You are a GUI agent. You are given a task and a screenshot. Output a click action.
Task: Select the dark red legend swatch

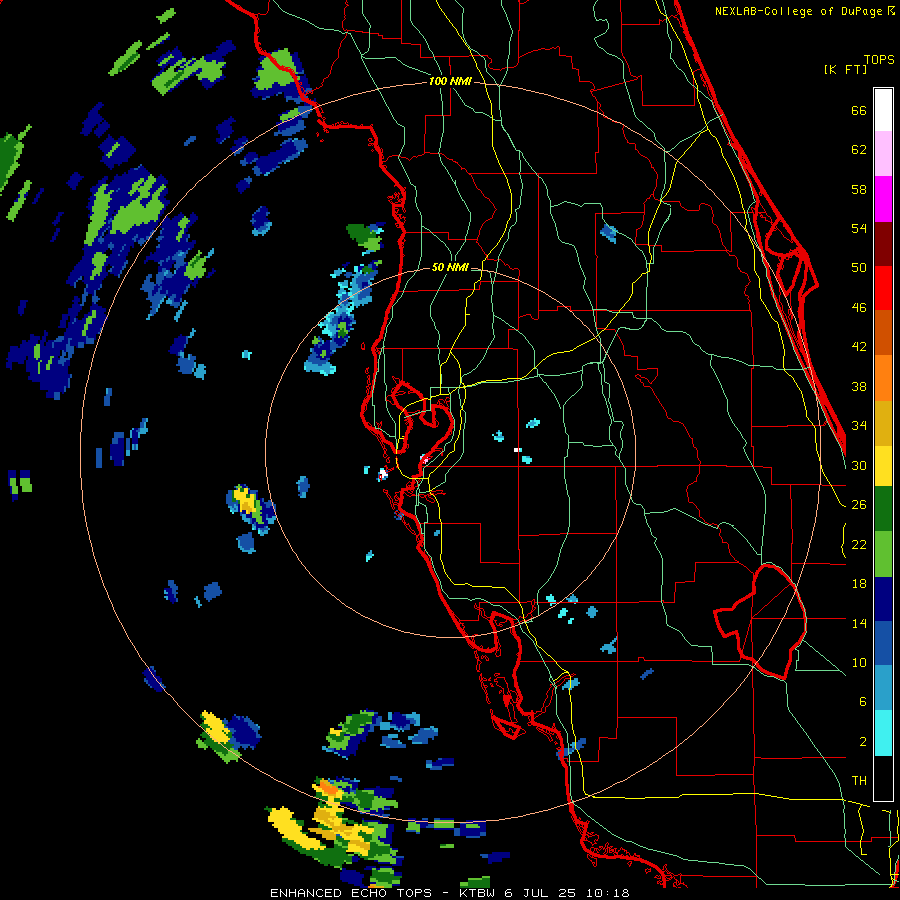click(x=883, y=243)
